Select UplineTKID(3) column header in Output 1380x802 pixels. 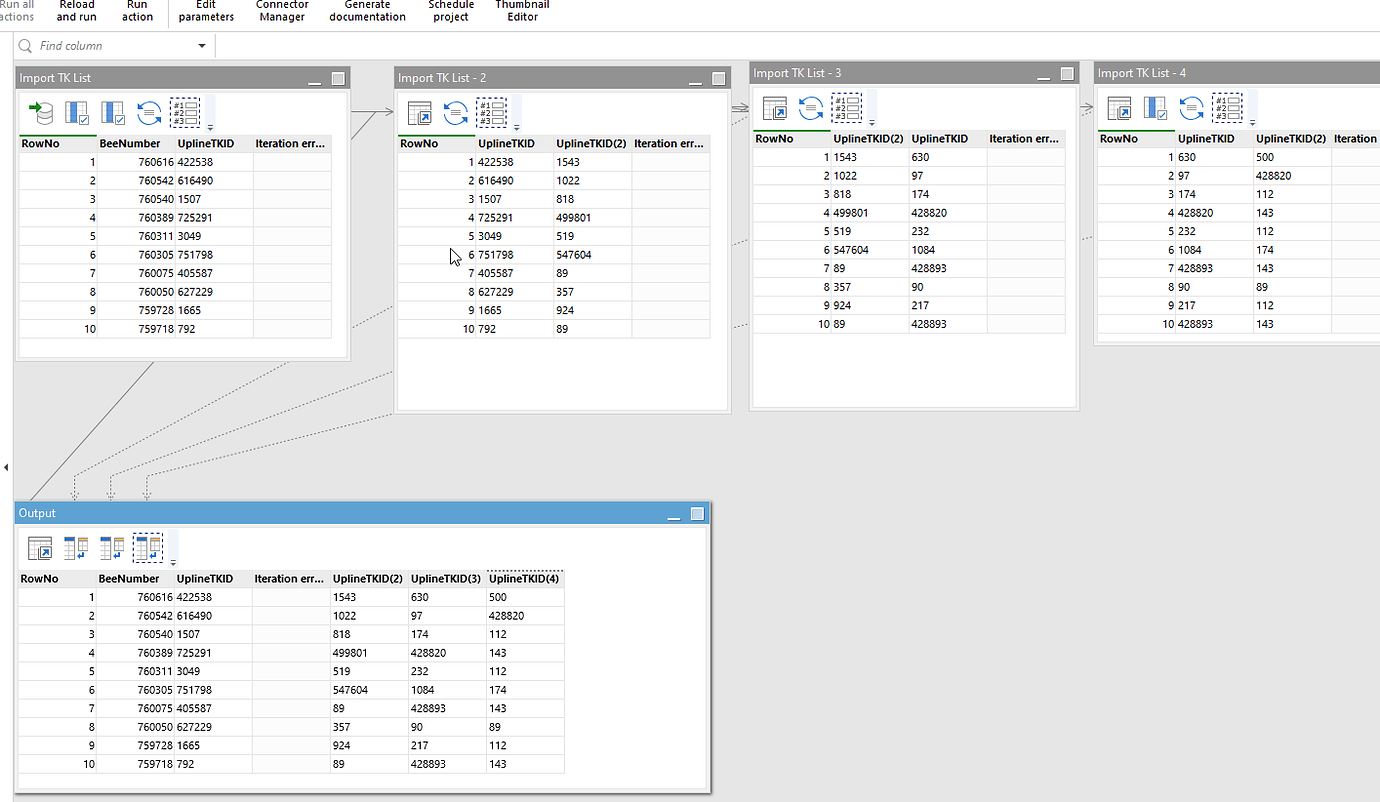point(447,578)
